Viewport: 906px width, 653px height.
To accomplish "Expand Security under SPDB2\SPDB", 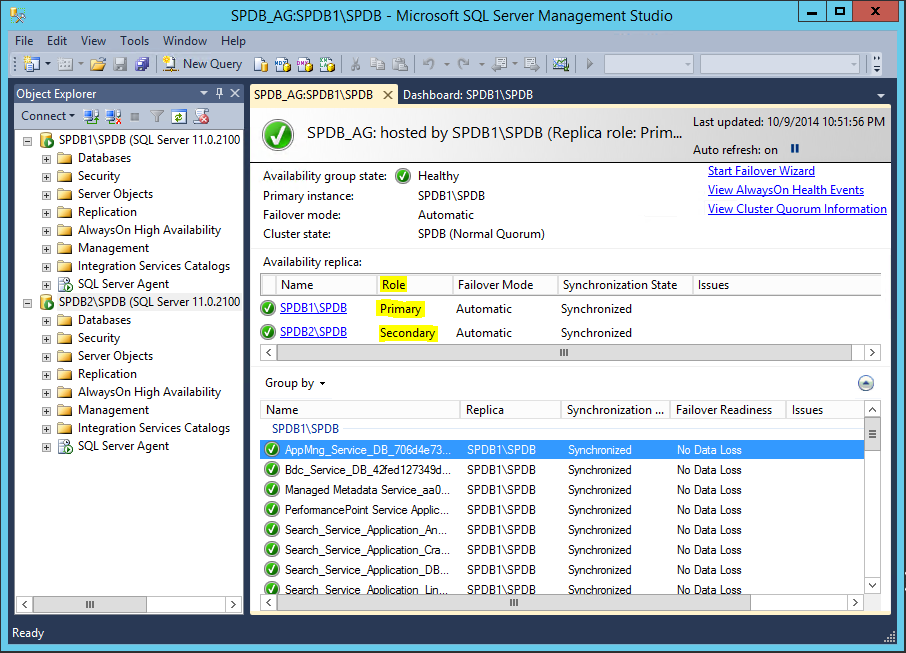I will point(46,339).
